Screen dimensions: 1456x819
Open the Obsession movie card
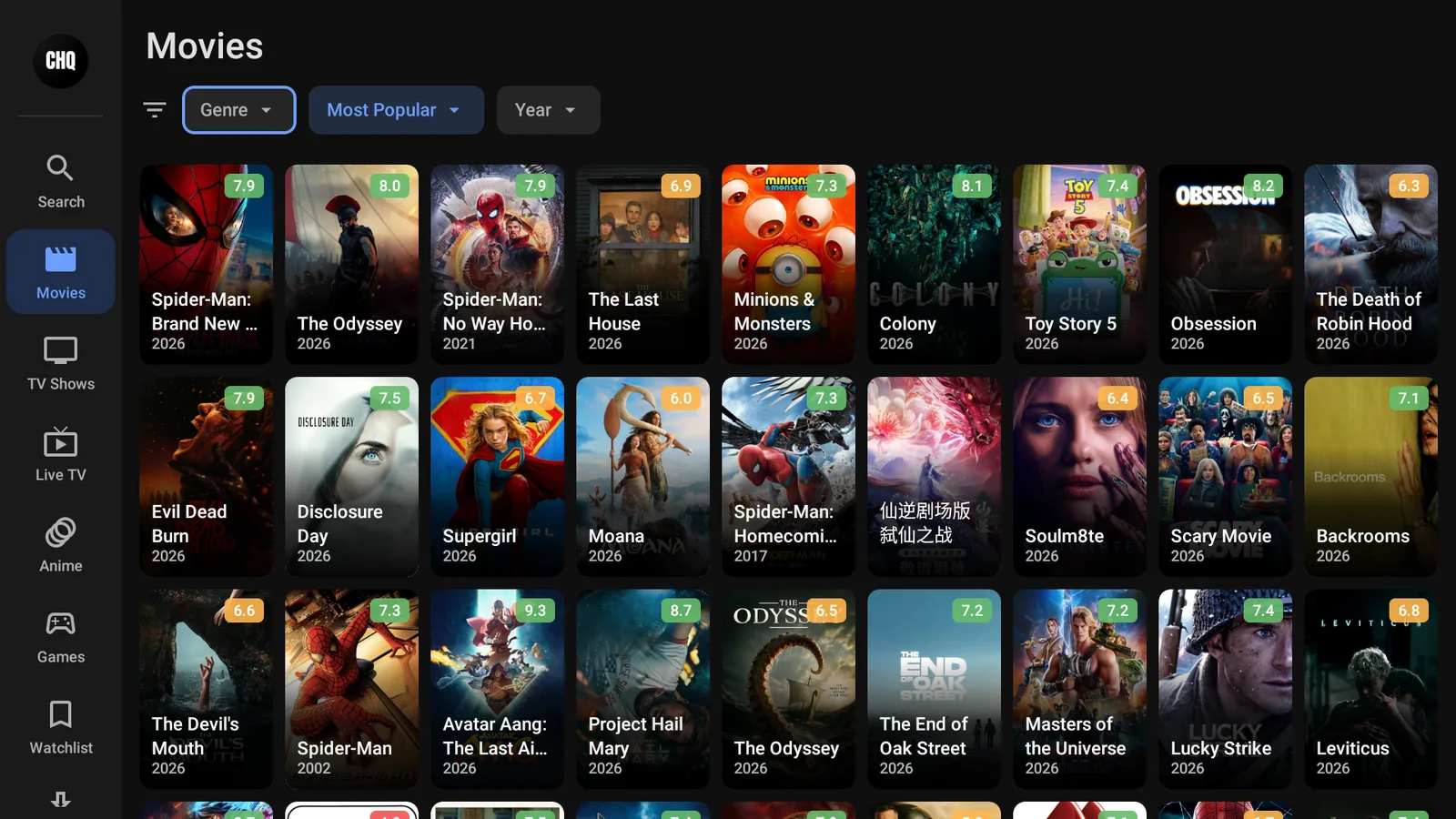pyautogui.click(x=1226, y=264)
